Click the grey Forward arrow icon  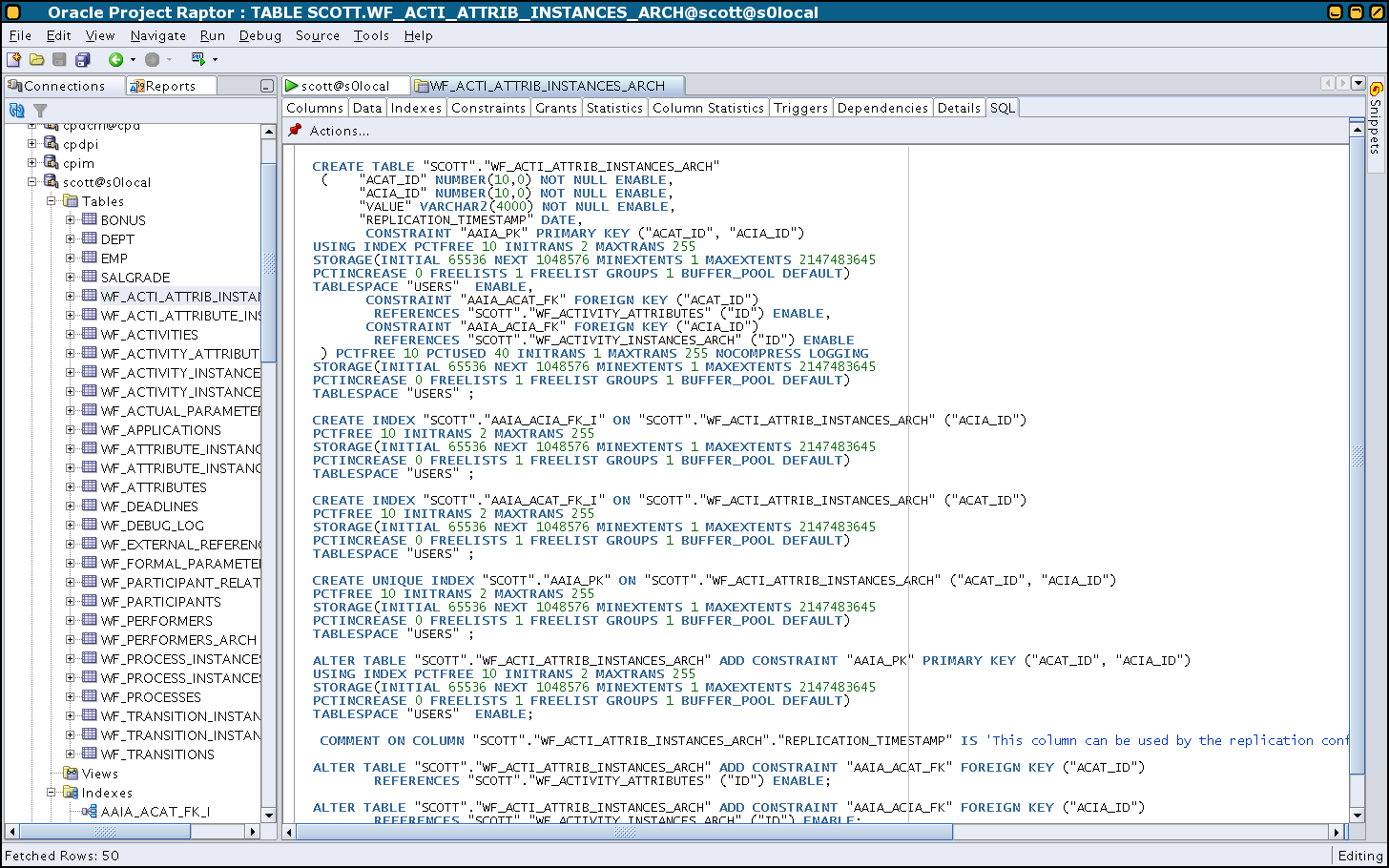click(153, 59)
